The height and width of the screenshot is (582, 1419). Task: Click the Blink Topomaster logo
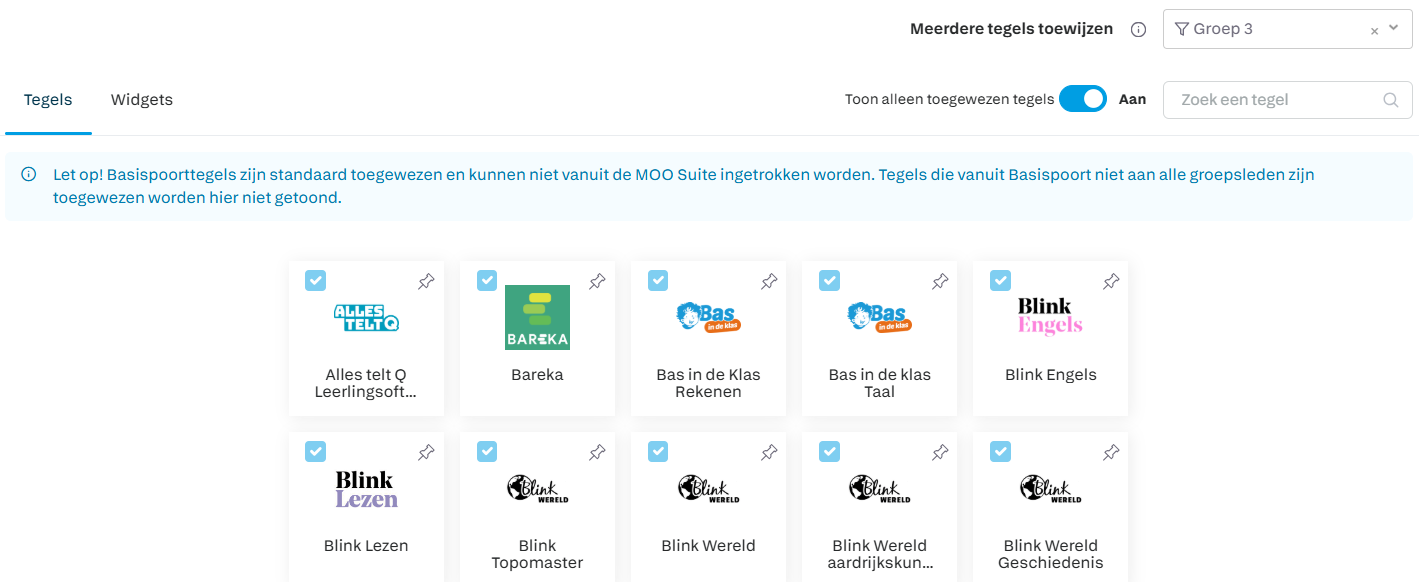click(x=537, y=488)
